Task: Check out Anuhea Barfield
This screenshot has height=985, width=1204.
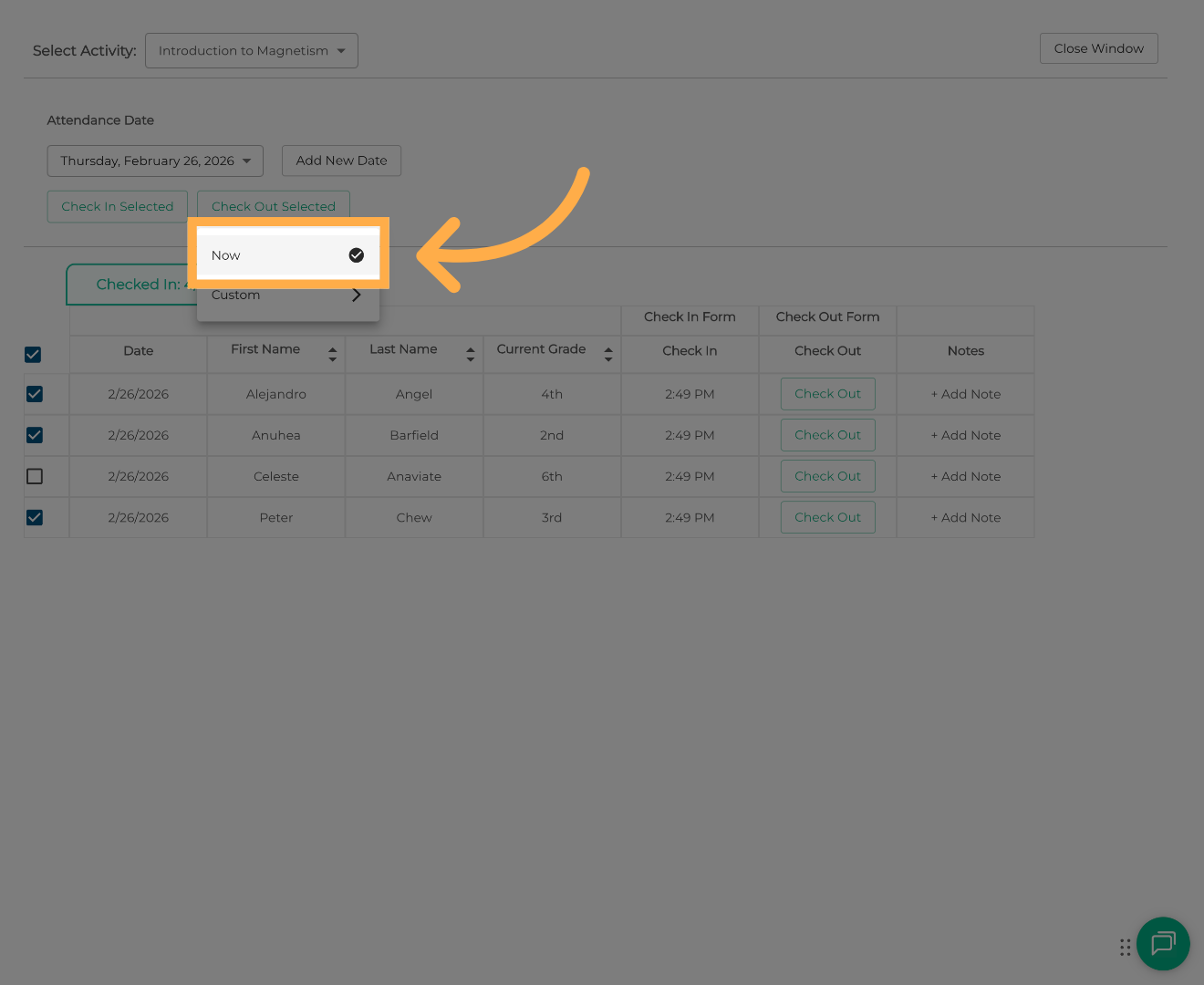Action: pos(827,435)
